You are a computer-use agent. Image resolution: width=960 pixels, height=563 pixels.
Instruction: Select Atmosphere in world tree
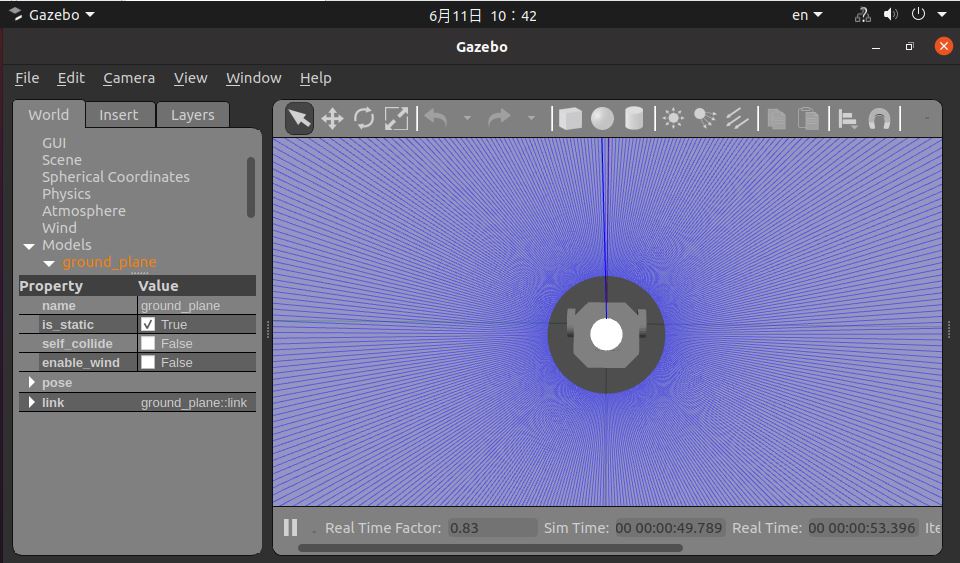84,211
